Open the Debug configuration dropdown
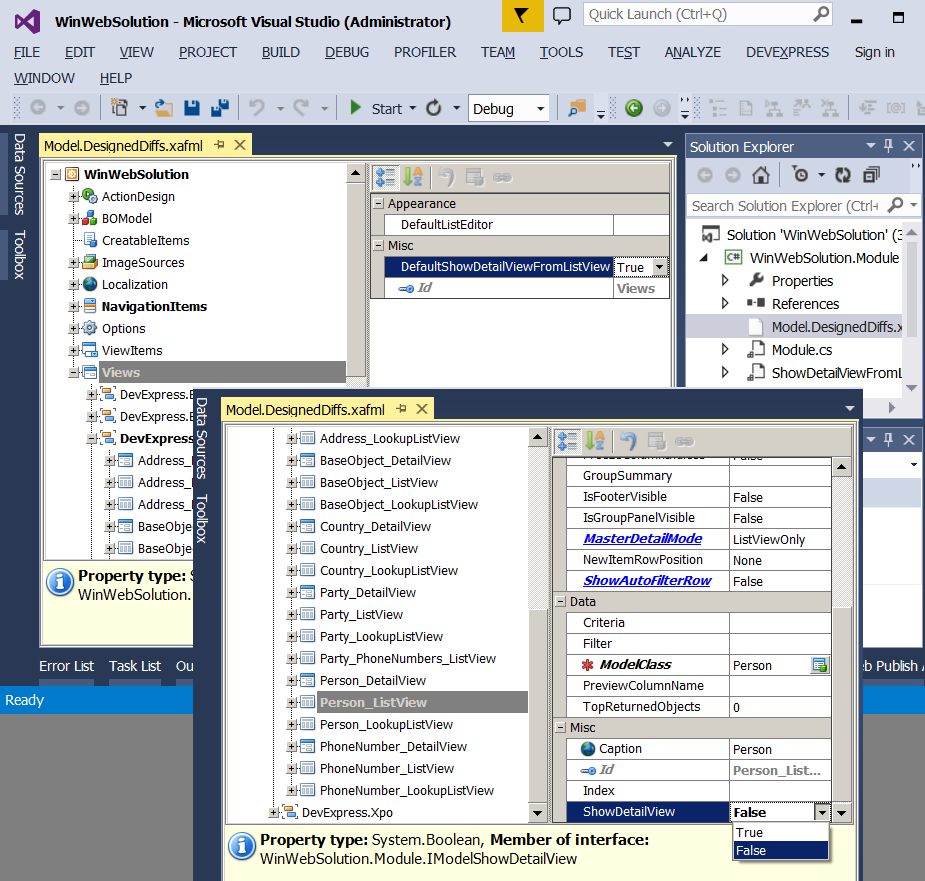Image resolution: width=925 pixels, height=881 pixels. tap(540, 109)
